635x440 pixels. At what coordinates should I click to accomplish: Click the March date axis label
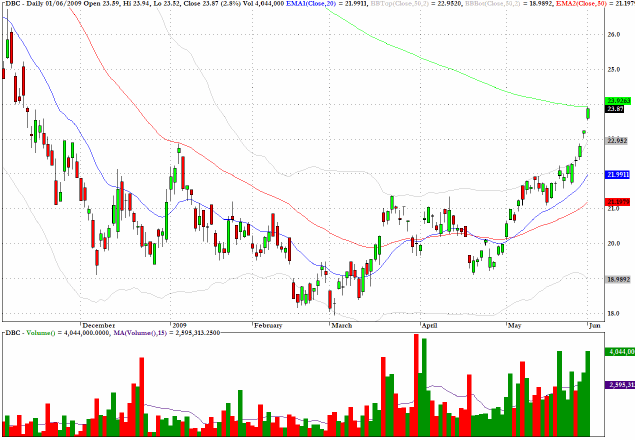pyautogui.click(x=342, y=325)
